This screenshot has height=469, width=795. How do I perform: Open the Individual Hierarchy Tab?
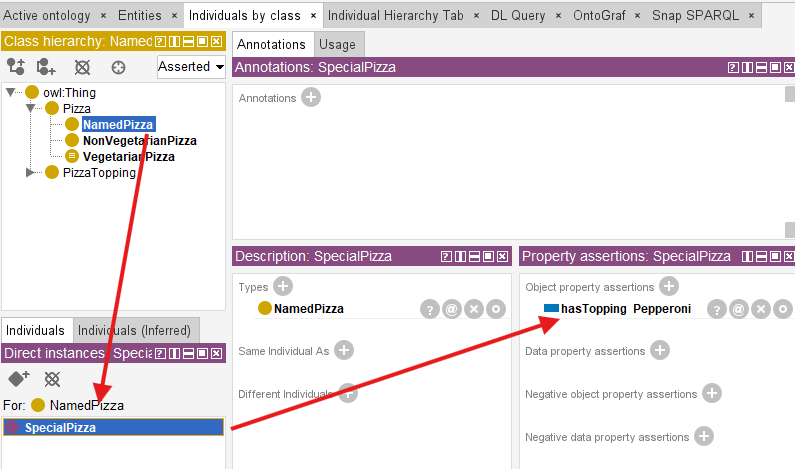tap(396, 16)
